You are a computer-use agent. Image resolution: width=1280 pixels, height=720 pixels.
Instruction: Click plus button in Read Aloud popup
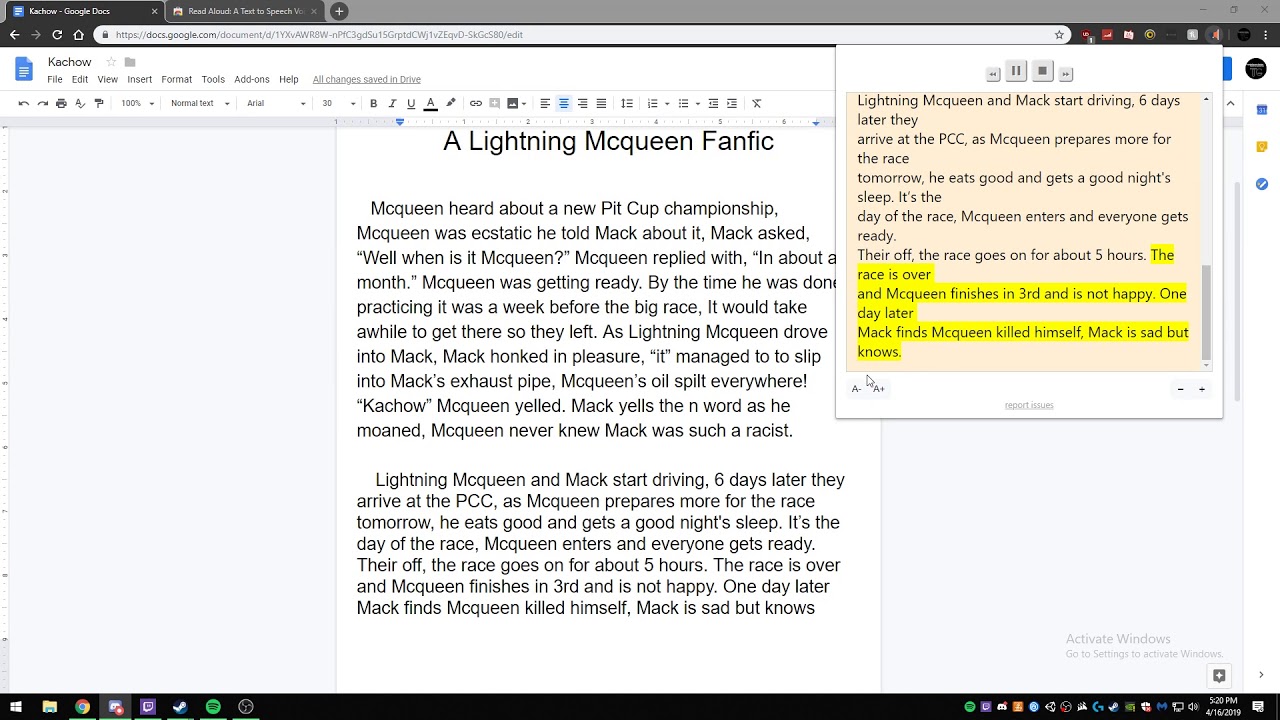1202,389
